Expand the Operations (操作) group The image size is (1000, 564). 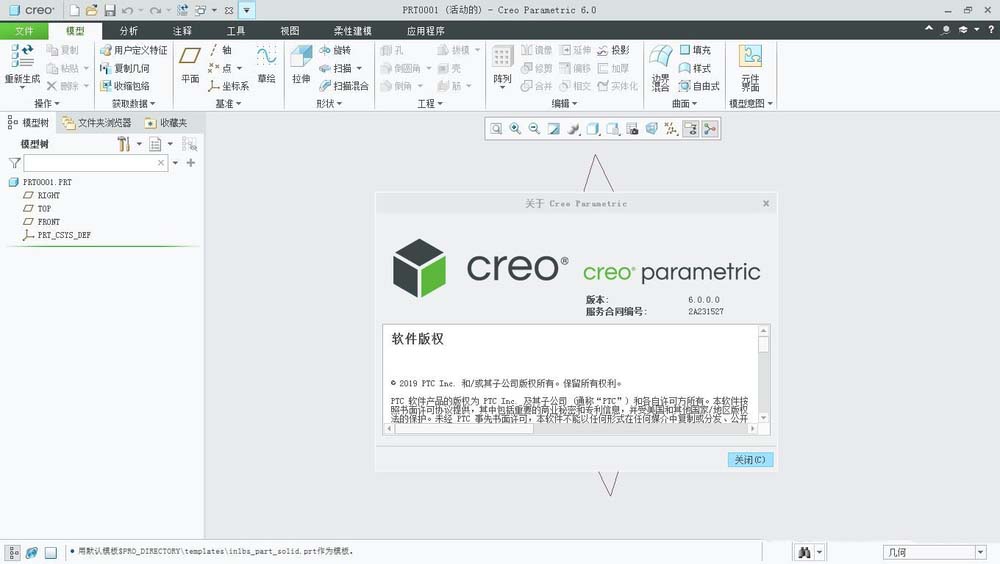pos(47,103)
